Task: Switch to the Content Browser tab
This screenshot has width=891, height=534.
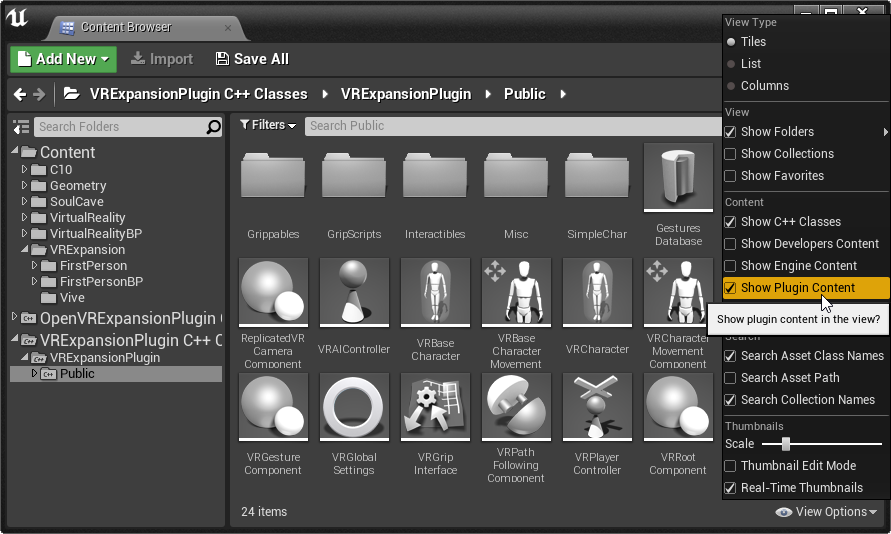Action: (x=145, y=27)
